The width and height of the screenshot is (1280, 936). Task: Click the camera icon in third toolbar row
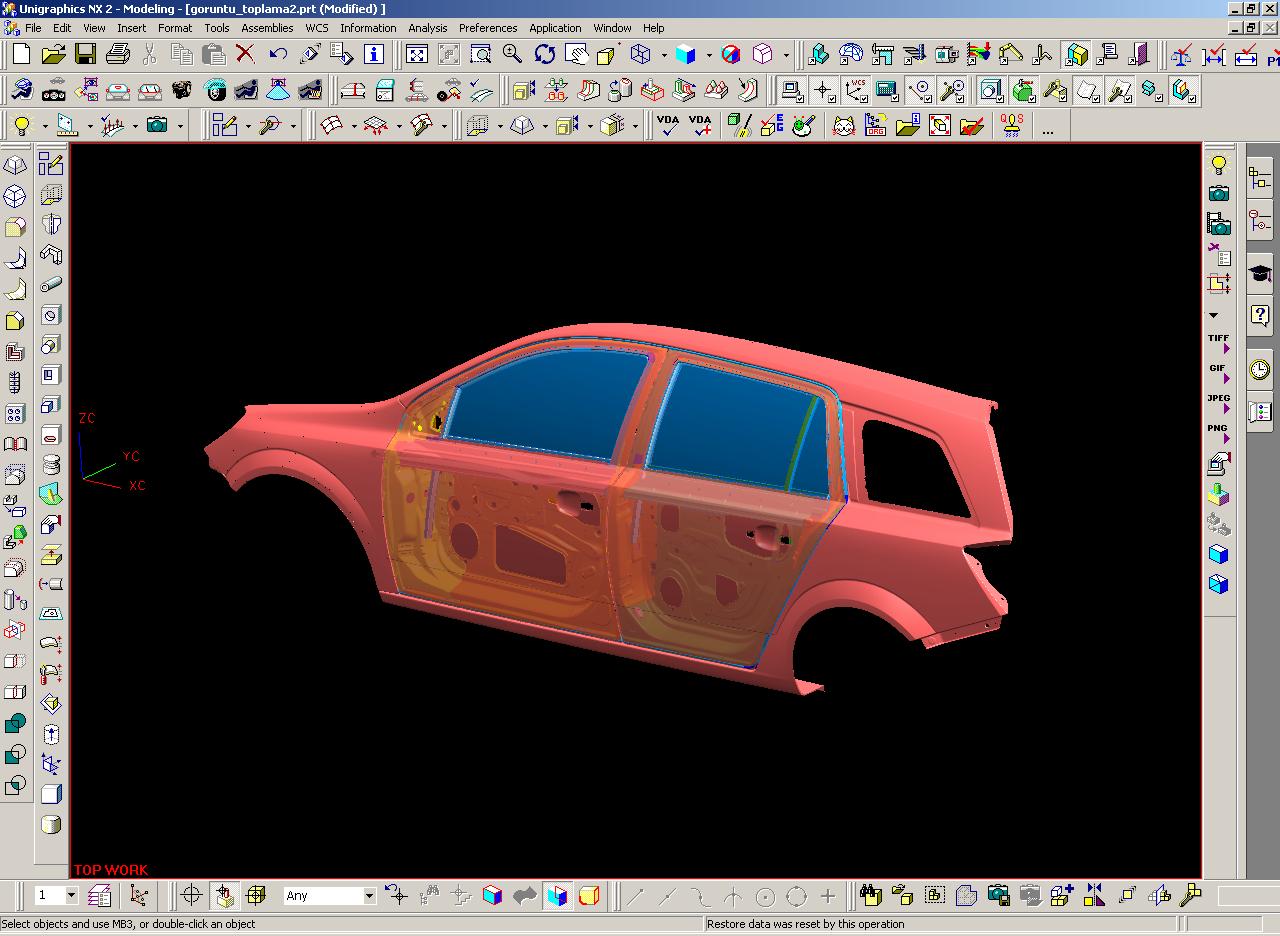[x=157, y=125]
